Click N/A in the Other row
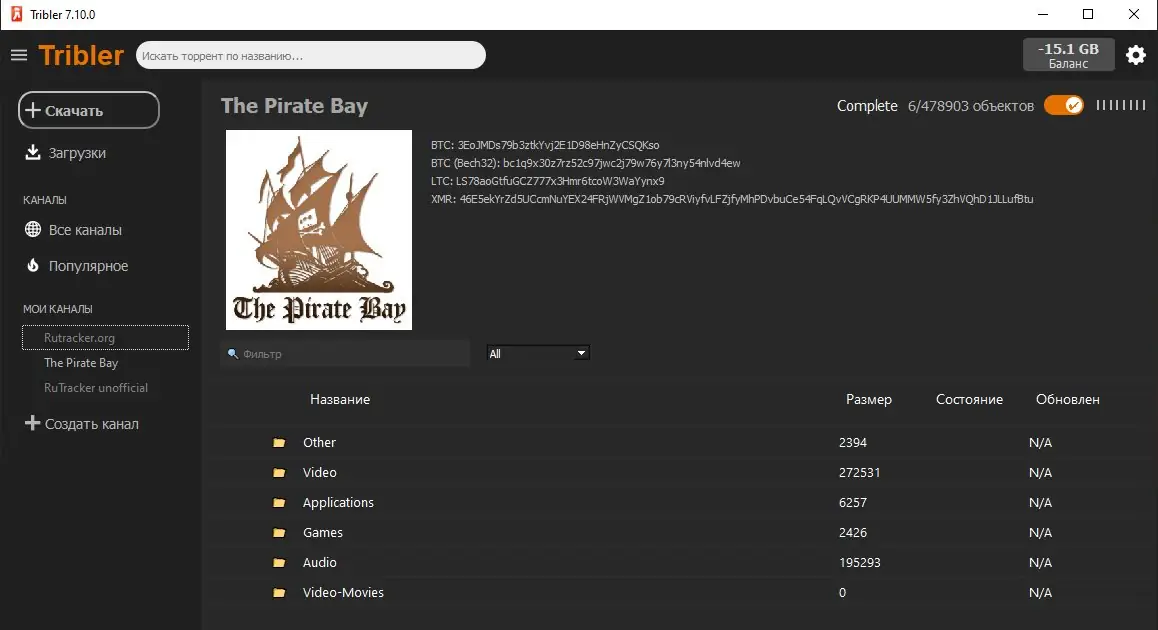 pyautogui.click(x=1040, y=442)
